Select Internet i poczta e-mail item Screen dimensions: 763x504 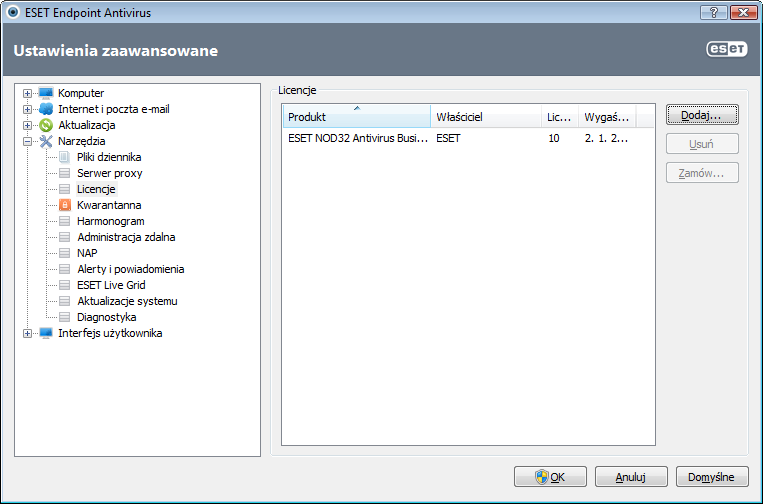click(x=114, y=109)
